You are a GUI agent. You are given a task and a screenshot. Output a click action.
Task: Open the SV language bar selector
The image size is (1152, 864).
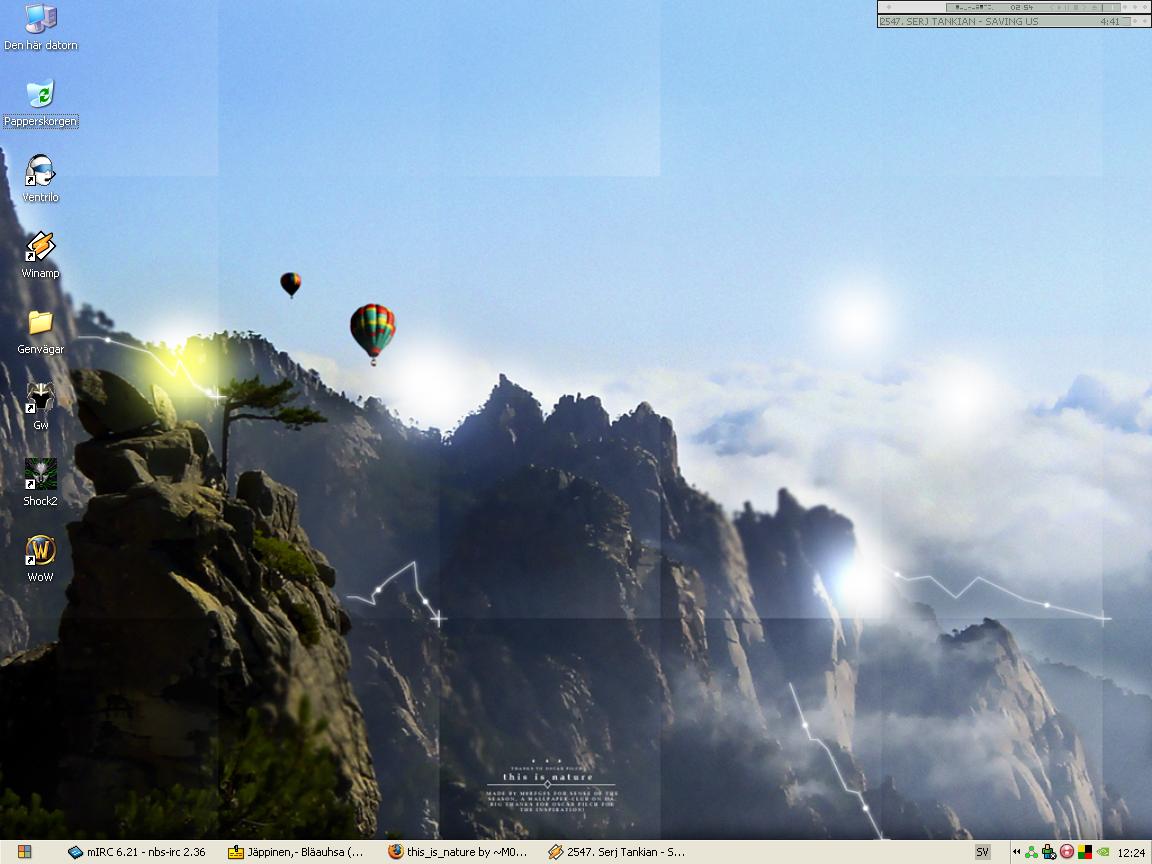[982, 852]
